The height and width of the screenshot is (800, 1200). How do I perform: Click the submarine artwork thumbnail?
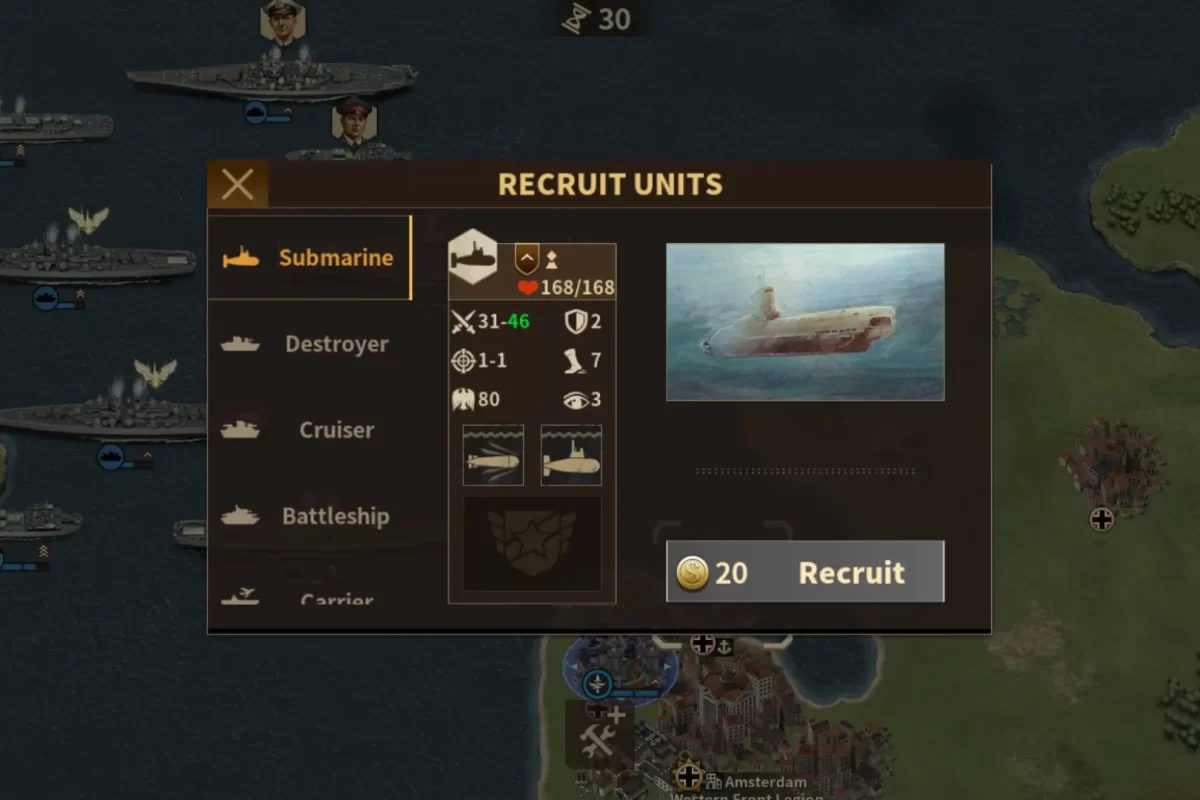point(805,322)
